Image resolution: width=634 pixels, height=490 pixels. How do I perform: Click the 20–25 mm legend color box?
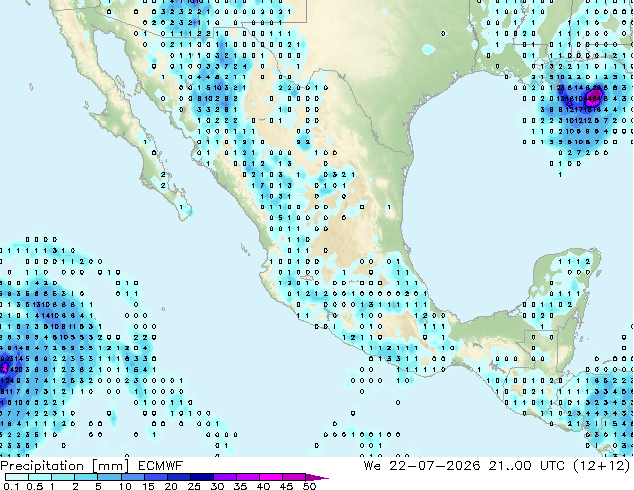[x=178, y=477]
